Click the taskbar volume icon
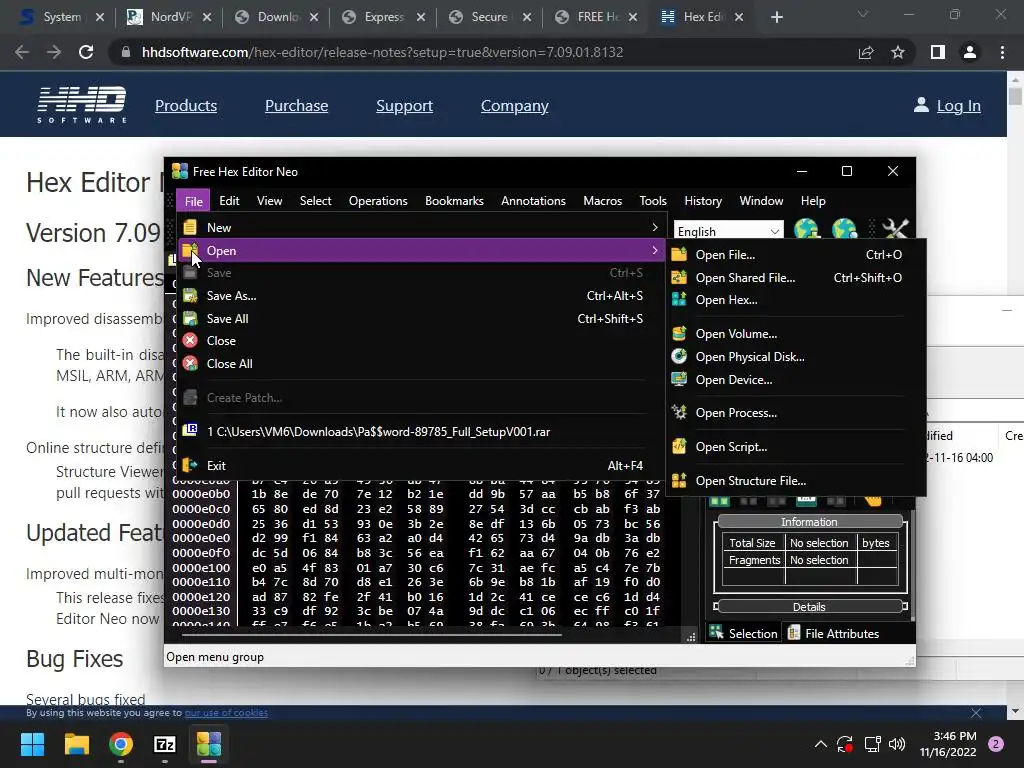 897,744
